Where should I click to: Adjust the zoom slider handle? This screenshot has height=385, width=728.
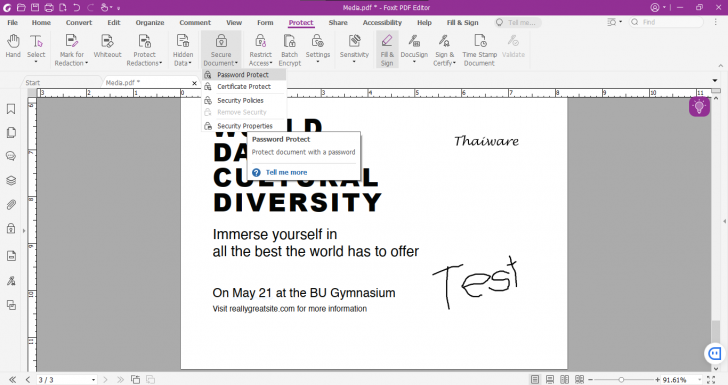coord(621,380)
